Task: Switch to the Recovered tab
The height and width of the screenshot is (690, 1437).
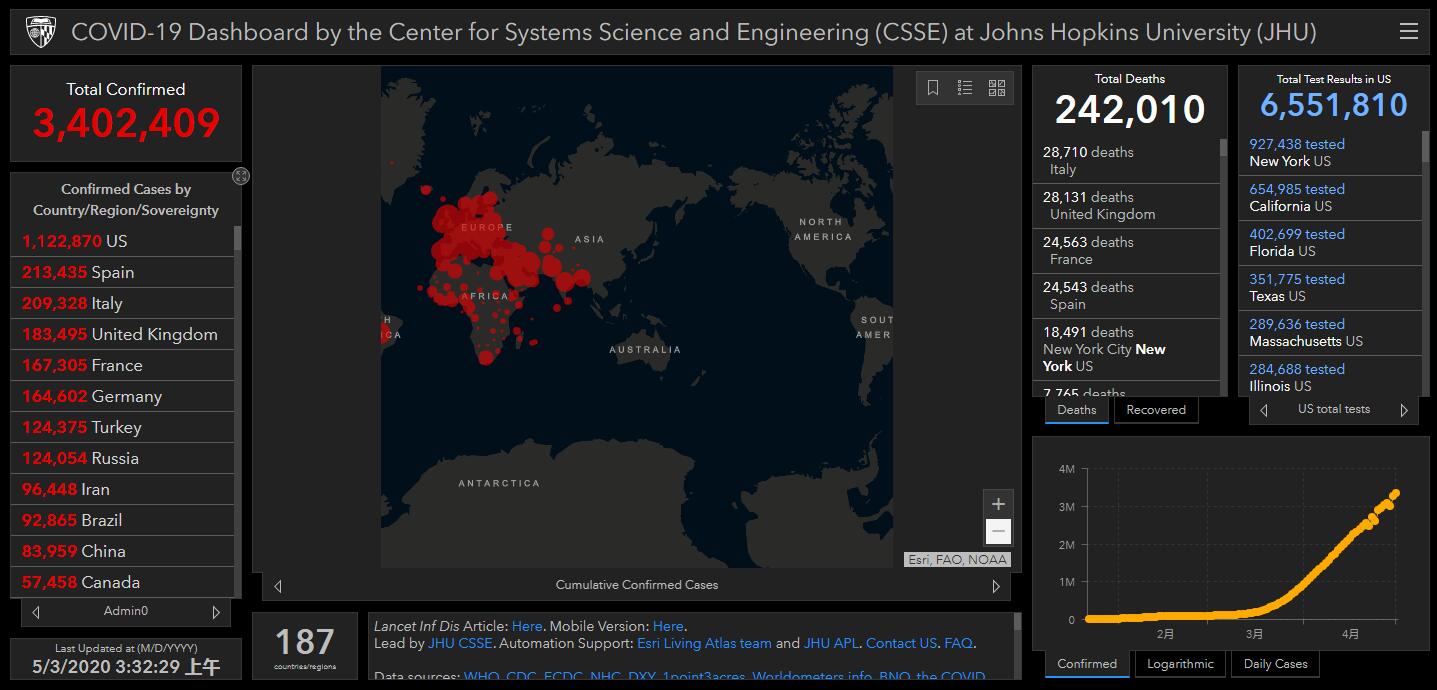Action: [x=1156, y=410]
